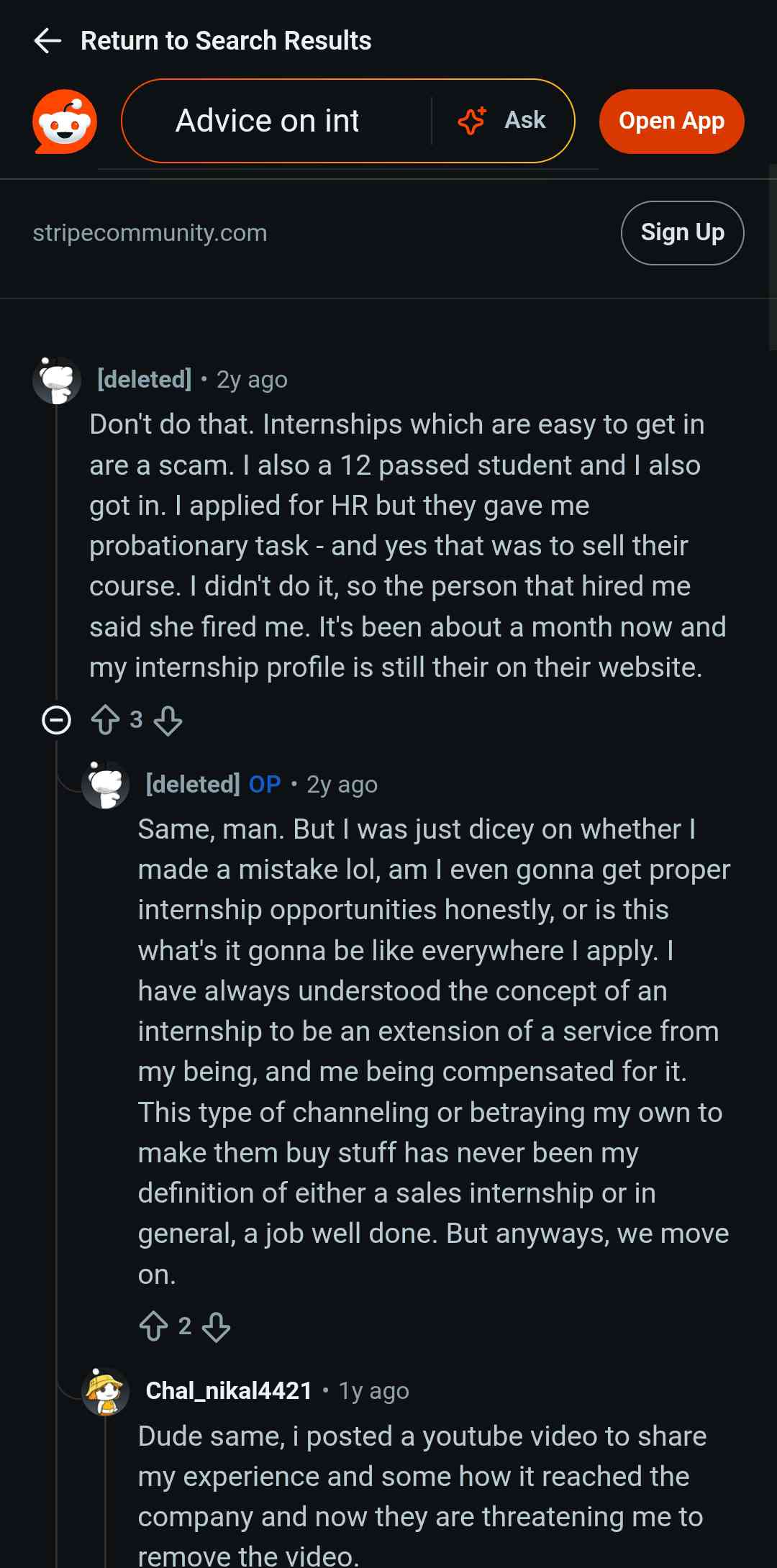777x1568 pixels.
Task: Click the page scrollbar on the right edge
Action: coord(773,257)
